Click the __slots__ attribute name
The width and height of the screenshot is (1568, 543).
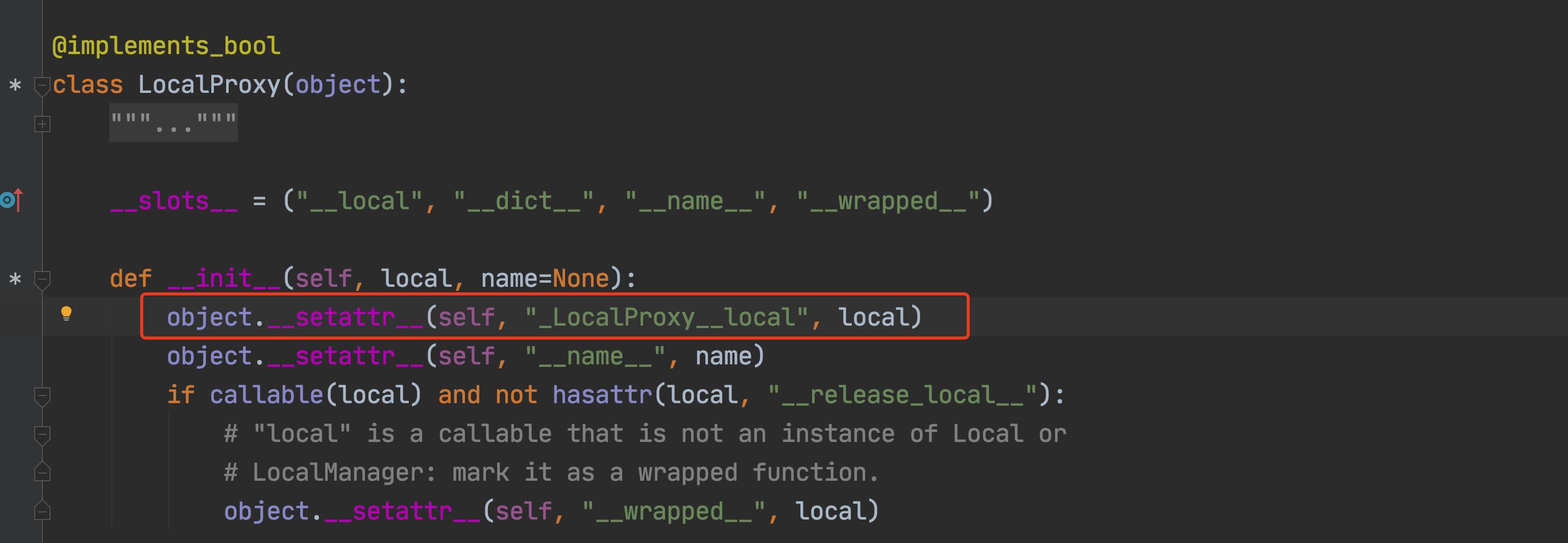pyautogui.click(x=174, y=201)
